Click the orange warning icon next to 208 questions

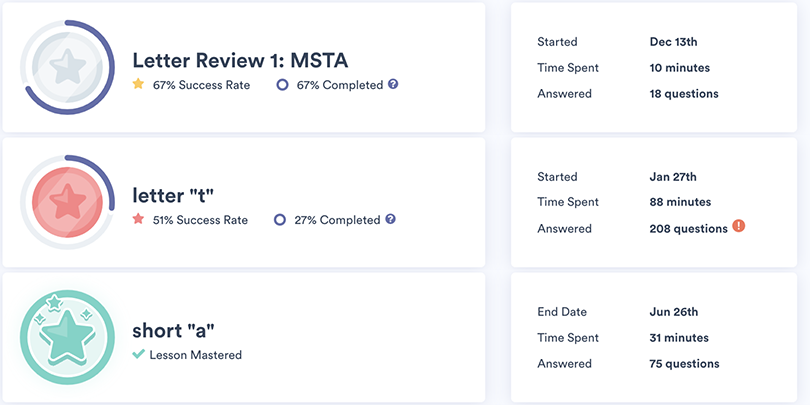point(739,226)
